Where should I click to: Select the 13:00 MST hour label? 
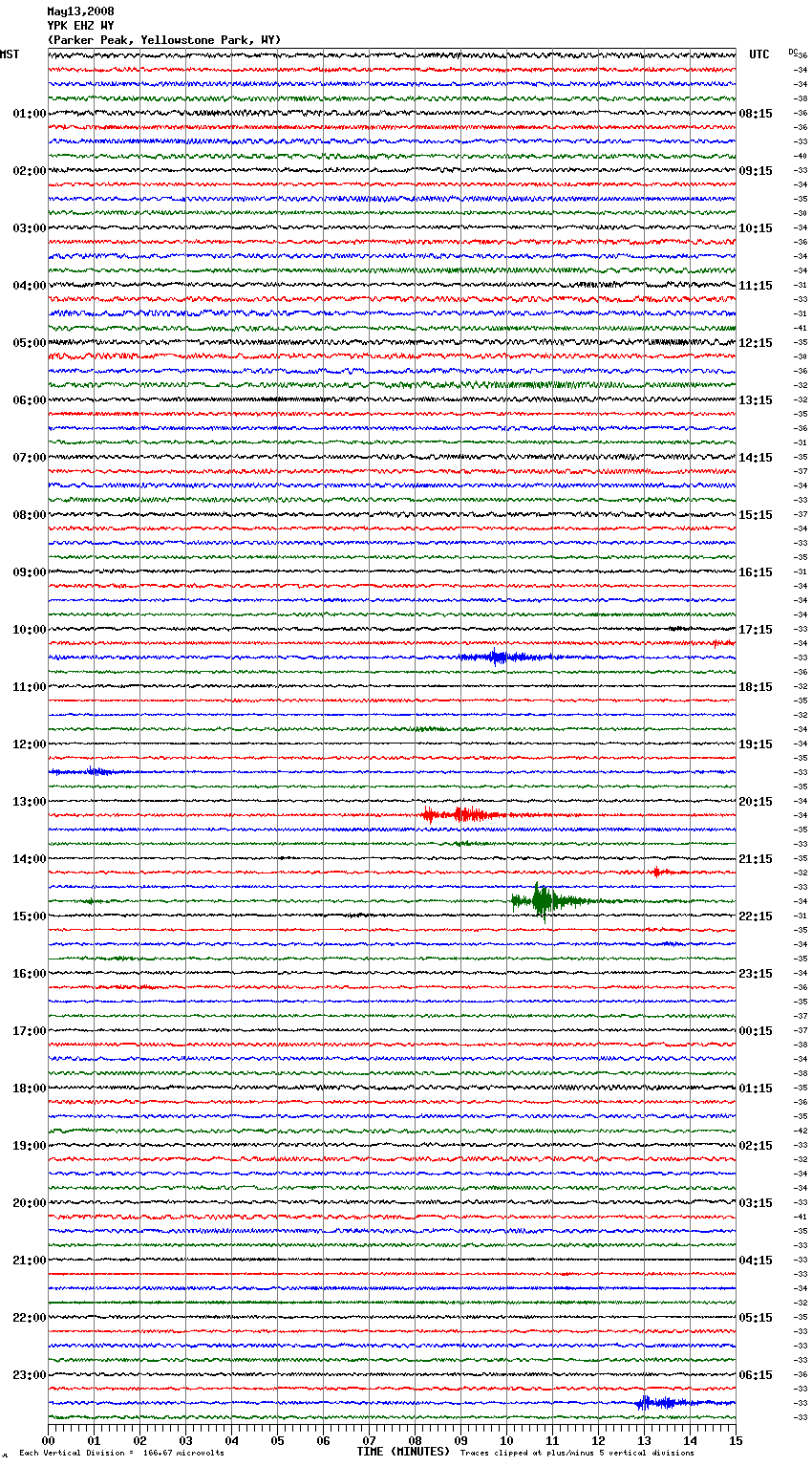pyautogui.click(x=30, y=802)
